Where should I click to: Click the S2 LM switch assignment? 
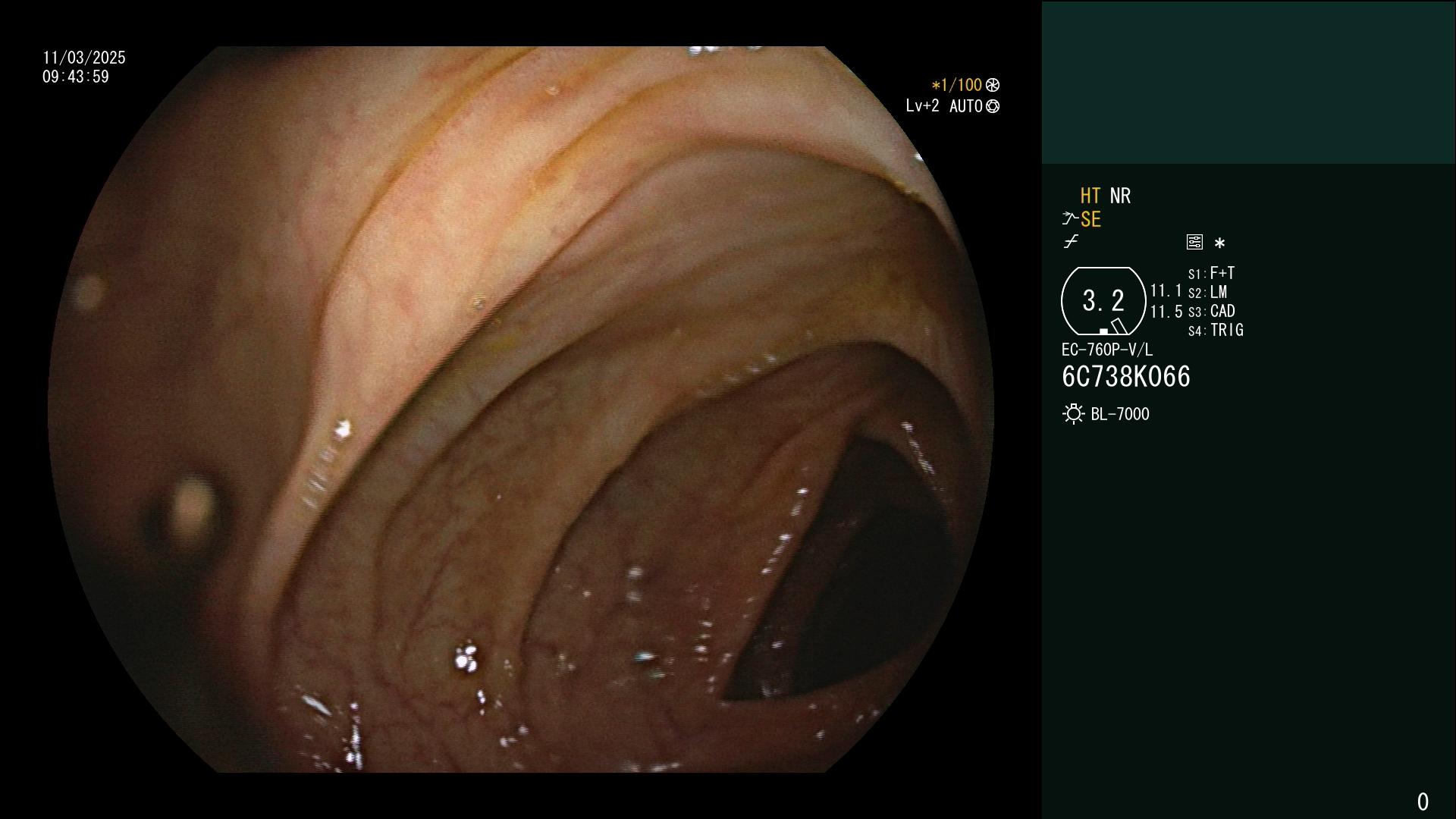1208,292
